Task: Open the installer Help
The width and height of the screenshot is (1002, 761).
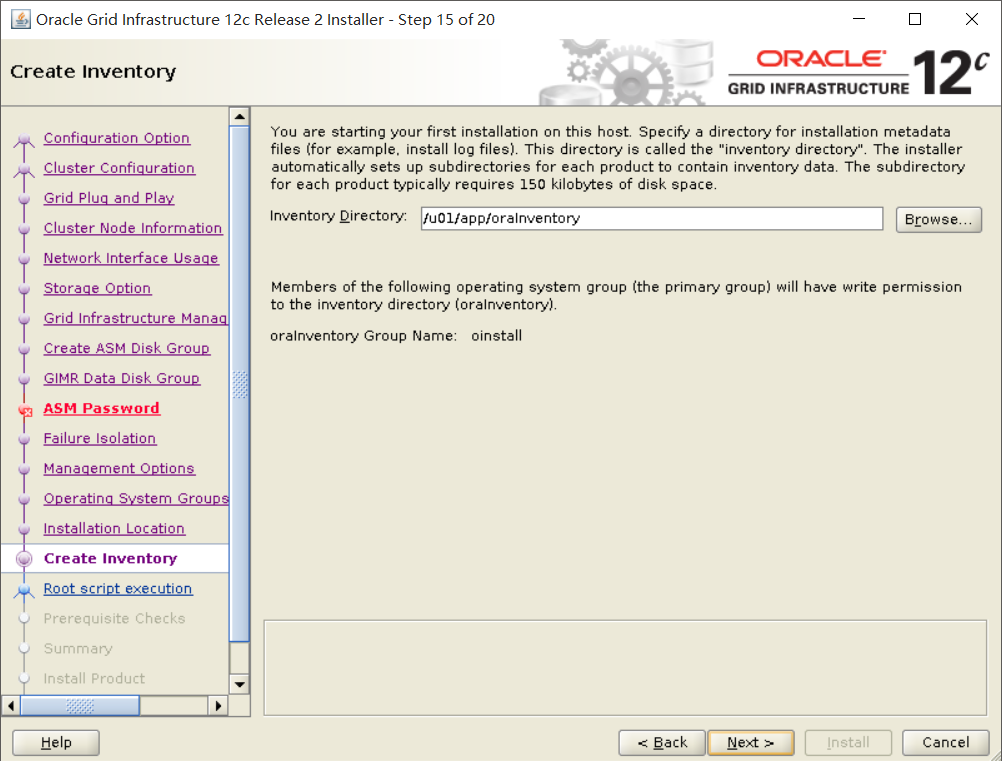Action: tap(55, 742)
